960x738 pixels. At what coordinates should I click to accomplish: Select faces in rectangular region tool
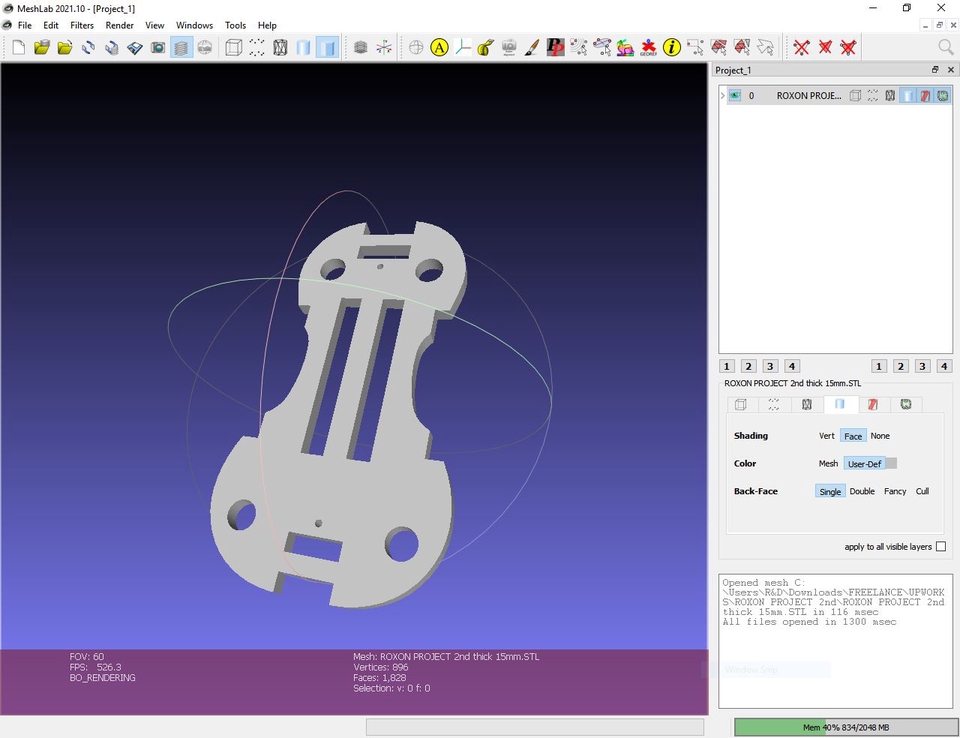718,47
